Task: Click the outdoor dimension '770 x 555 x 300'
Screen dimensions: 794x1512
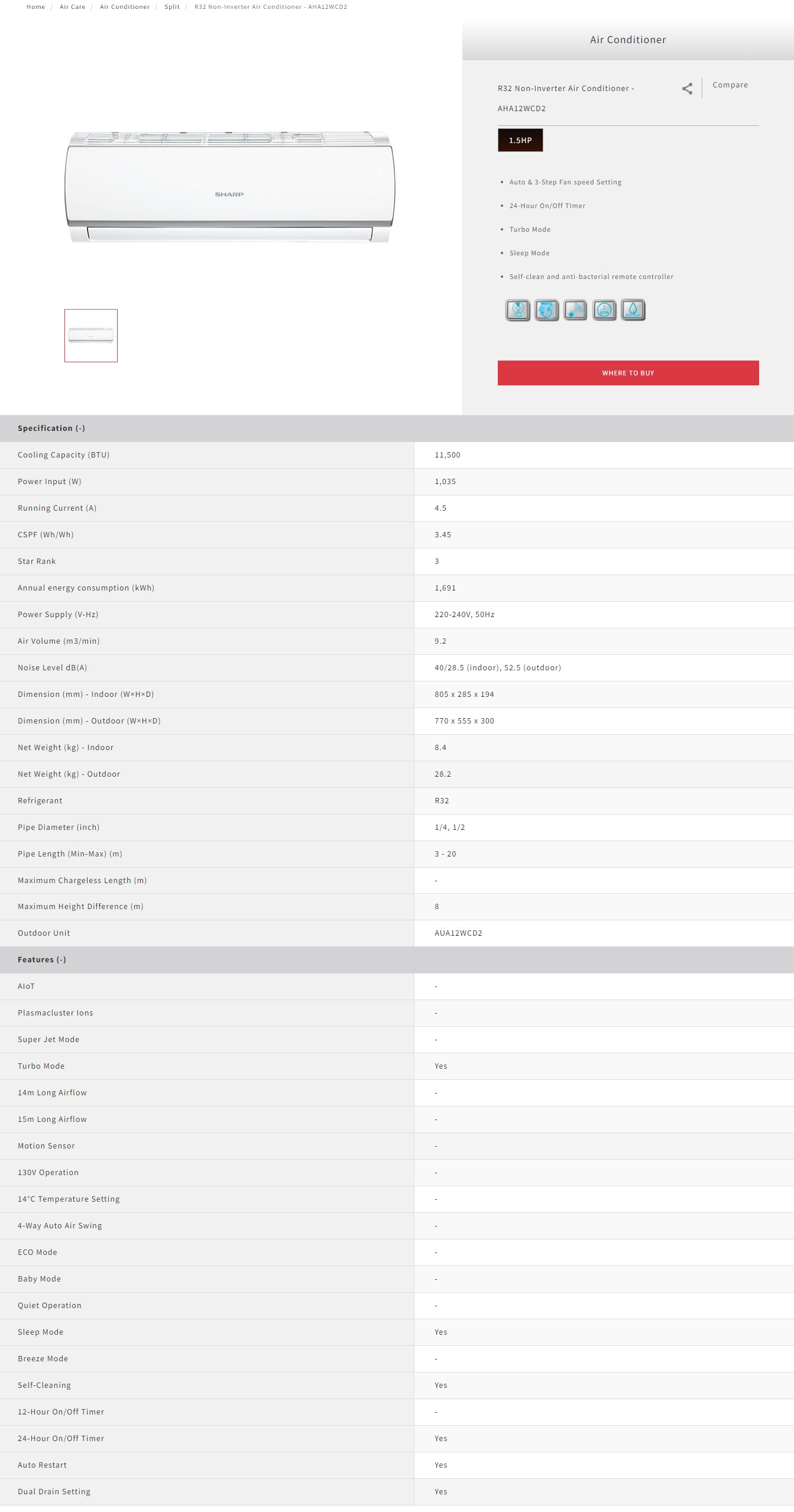Action: (x=464, y=721)
